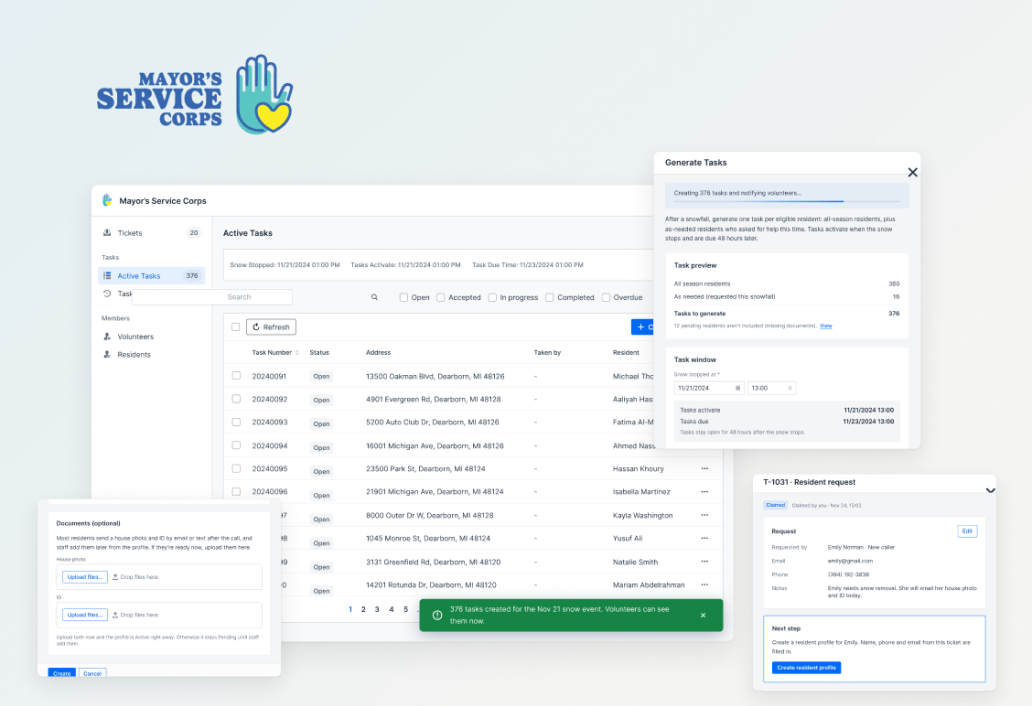Click the Create button in documents form
Screen dimensions: 1032x706
click(x=62, y=672)
